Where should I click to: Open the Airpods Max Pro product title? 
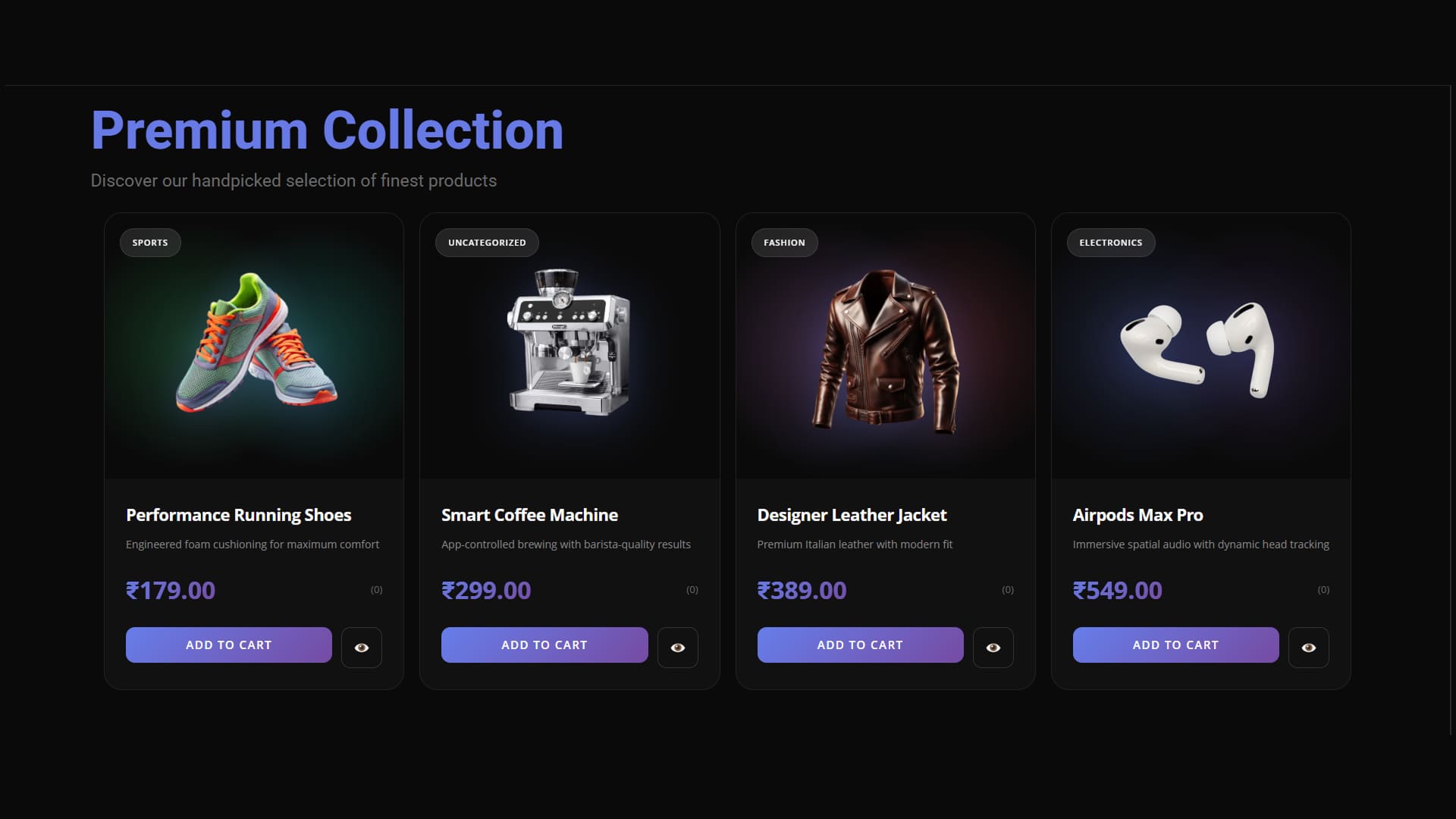pyautogui.click(x=1137, y=515)
